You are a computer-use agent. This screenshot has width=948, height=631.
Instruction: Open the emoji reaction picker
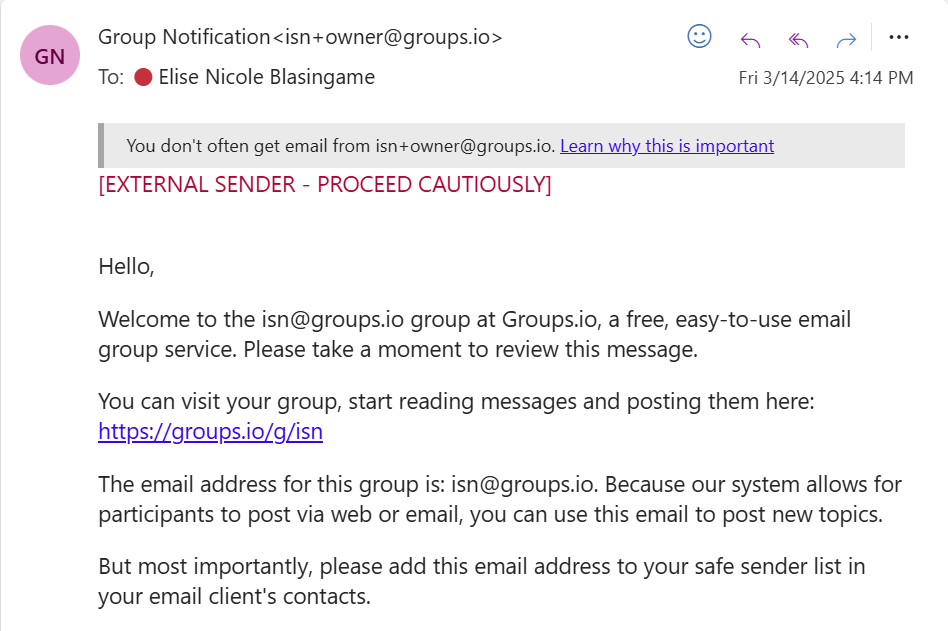pyautogui.click(x=699, y=37)
